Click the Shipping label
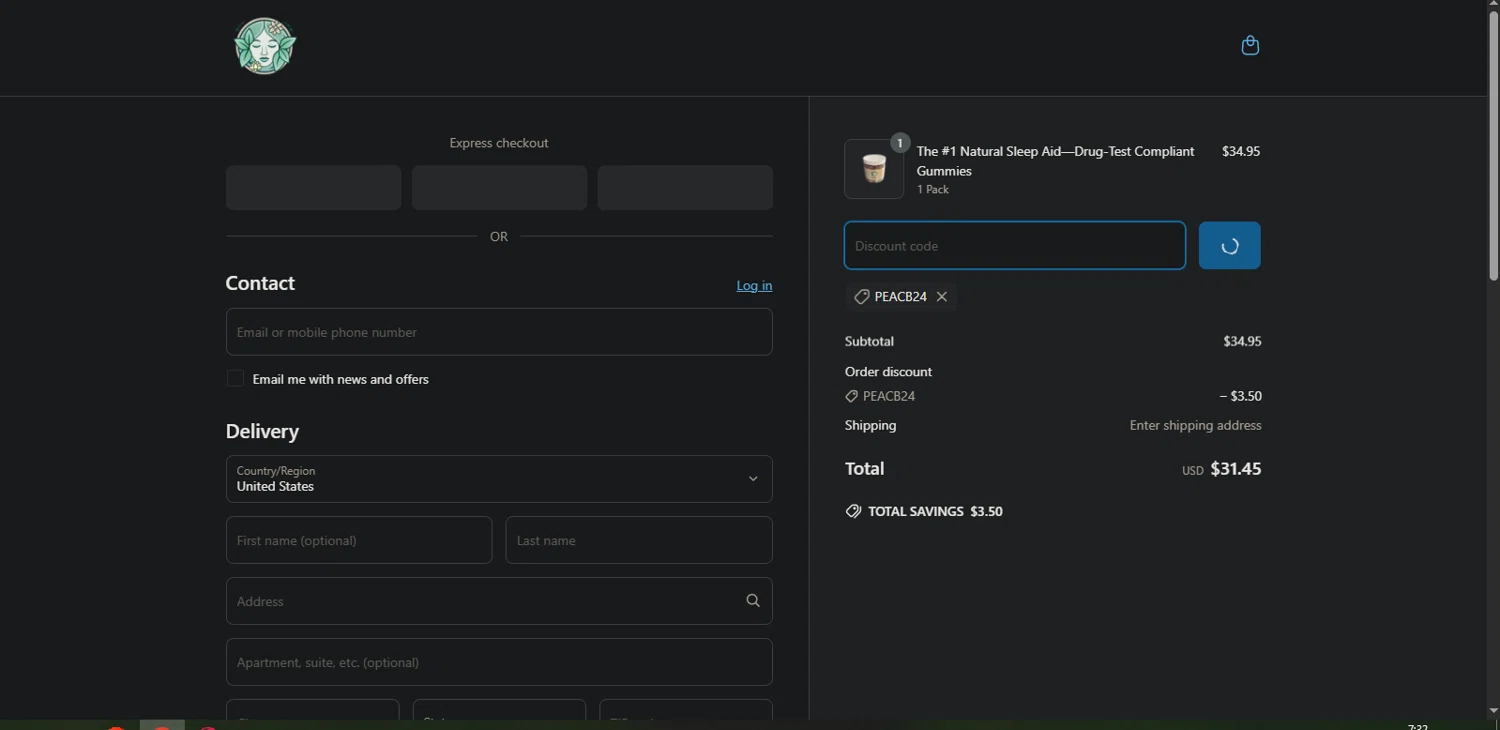This screenshot has width=1500, height=730. (x=870, y=425)
